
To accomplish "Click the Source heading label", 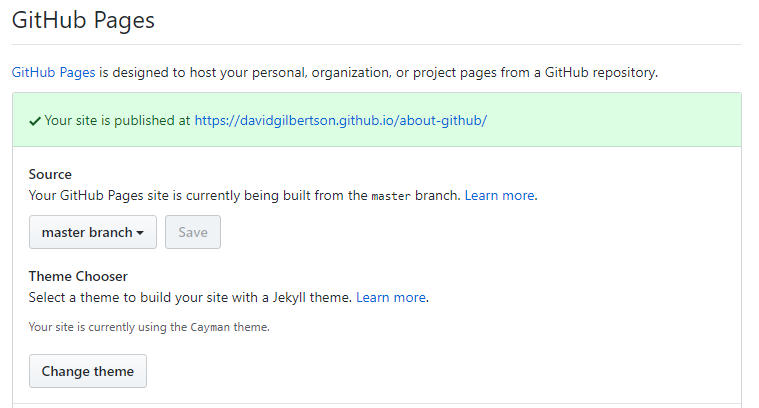I will click(x=50, y=174).
